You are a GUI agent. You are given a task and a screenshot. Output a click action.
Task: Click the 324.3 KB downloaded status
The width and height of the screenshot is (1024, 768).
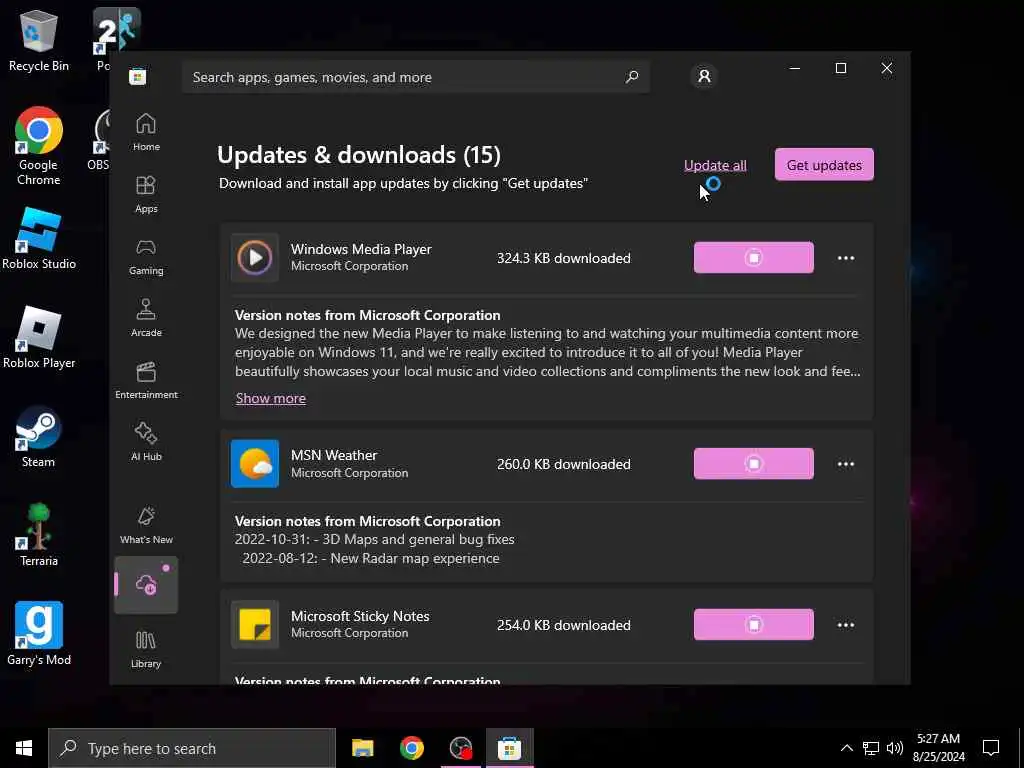pos(564,258)
